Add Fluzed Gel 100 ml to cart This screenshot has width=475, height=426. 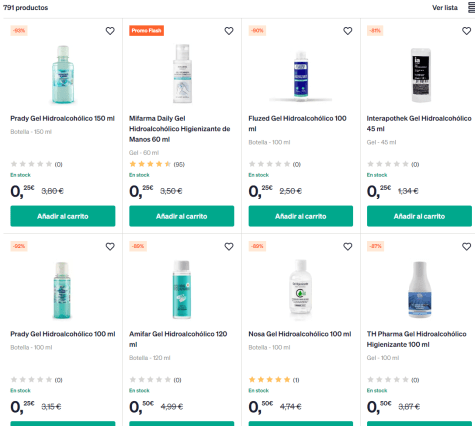301,216
